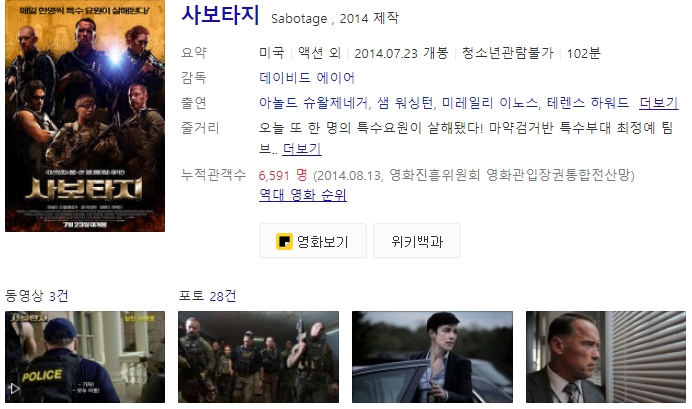Image resolution: width=692 pixels, height=409 pixels.
Task: Open actor 샘 워싱턴 link
Action: point(405,103)
